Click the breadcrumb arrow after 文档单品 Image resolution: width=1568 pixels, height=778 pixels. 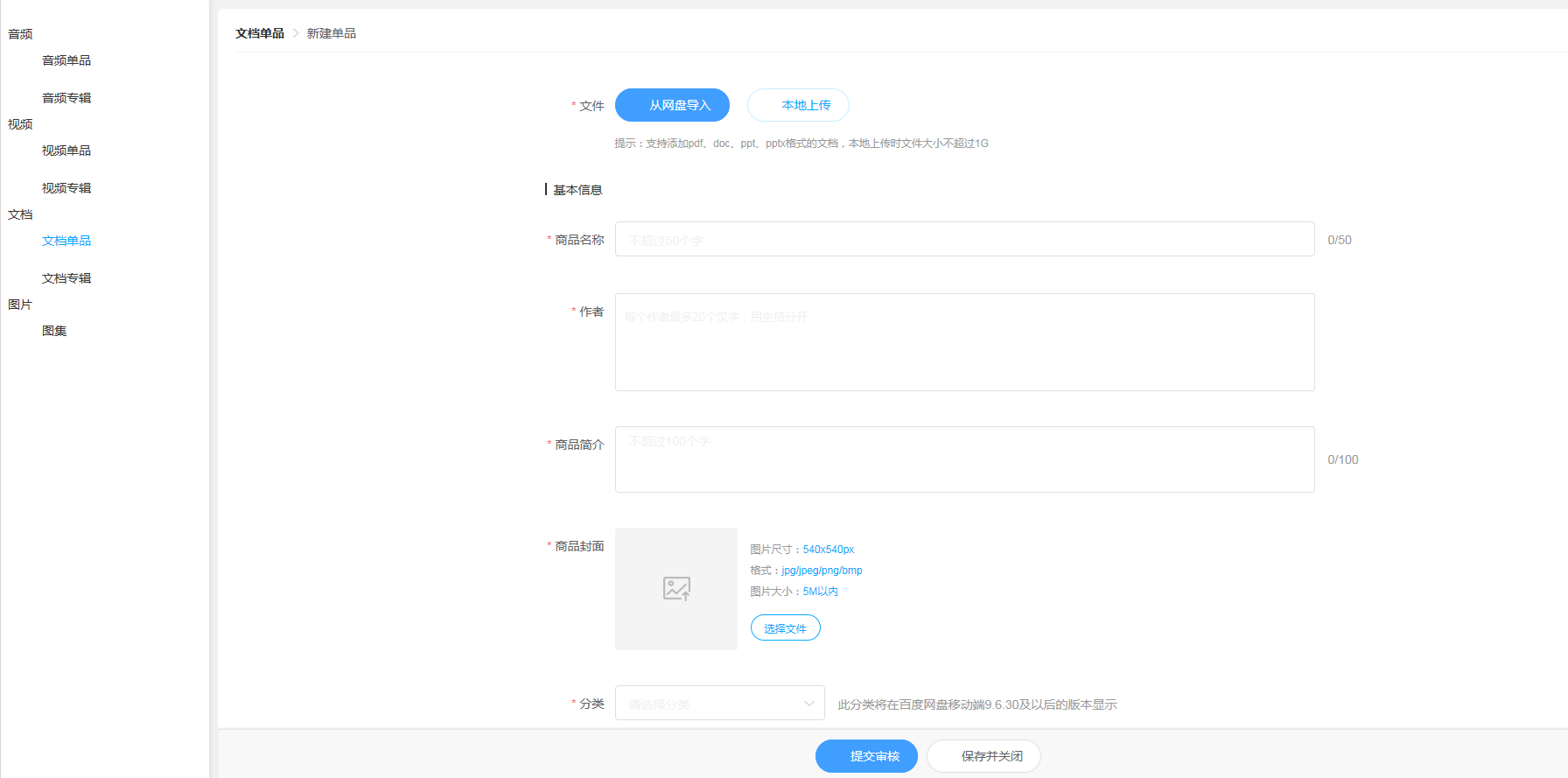[296, 33]
